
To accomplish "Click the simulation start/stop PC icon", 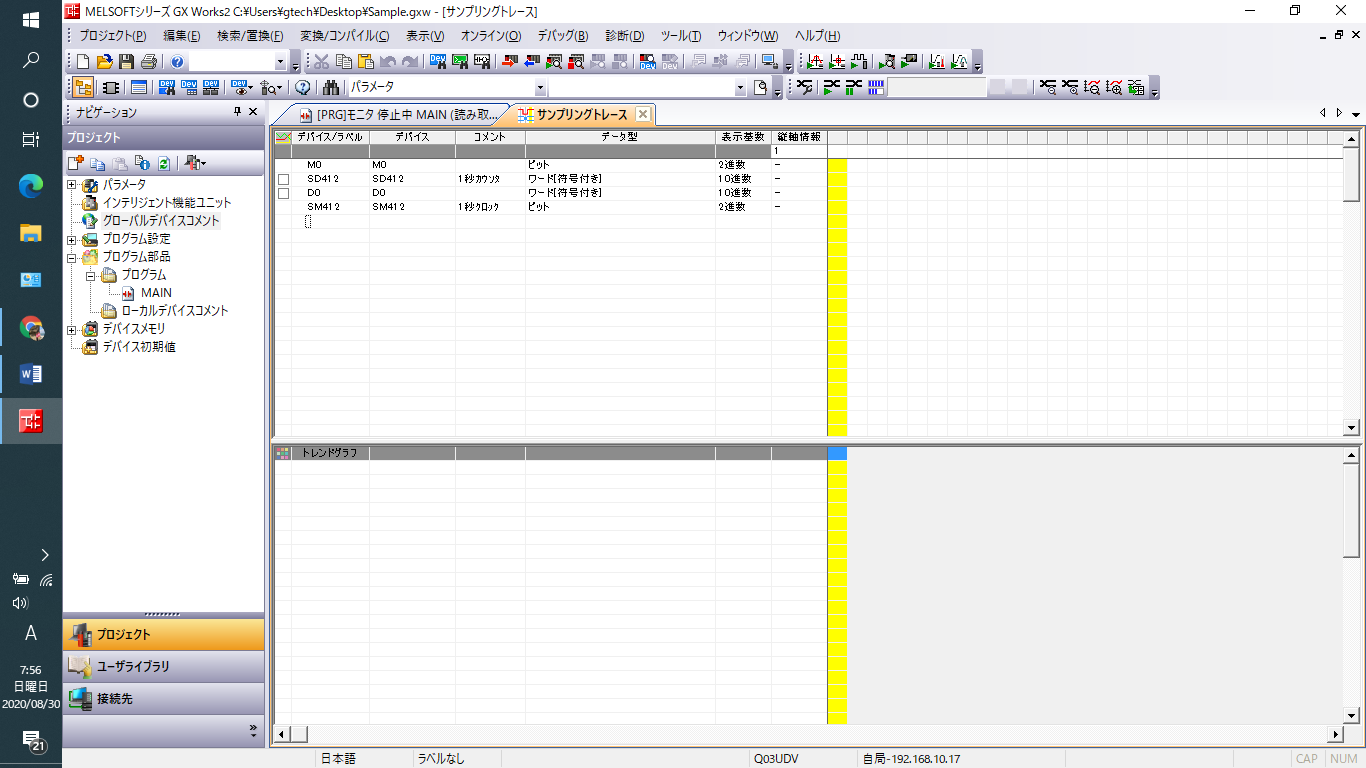I will [x=769, y=61].
